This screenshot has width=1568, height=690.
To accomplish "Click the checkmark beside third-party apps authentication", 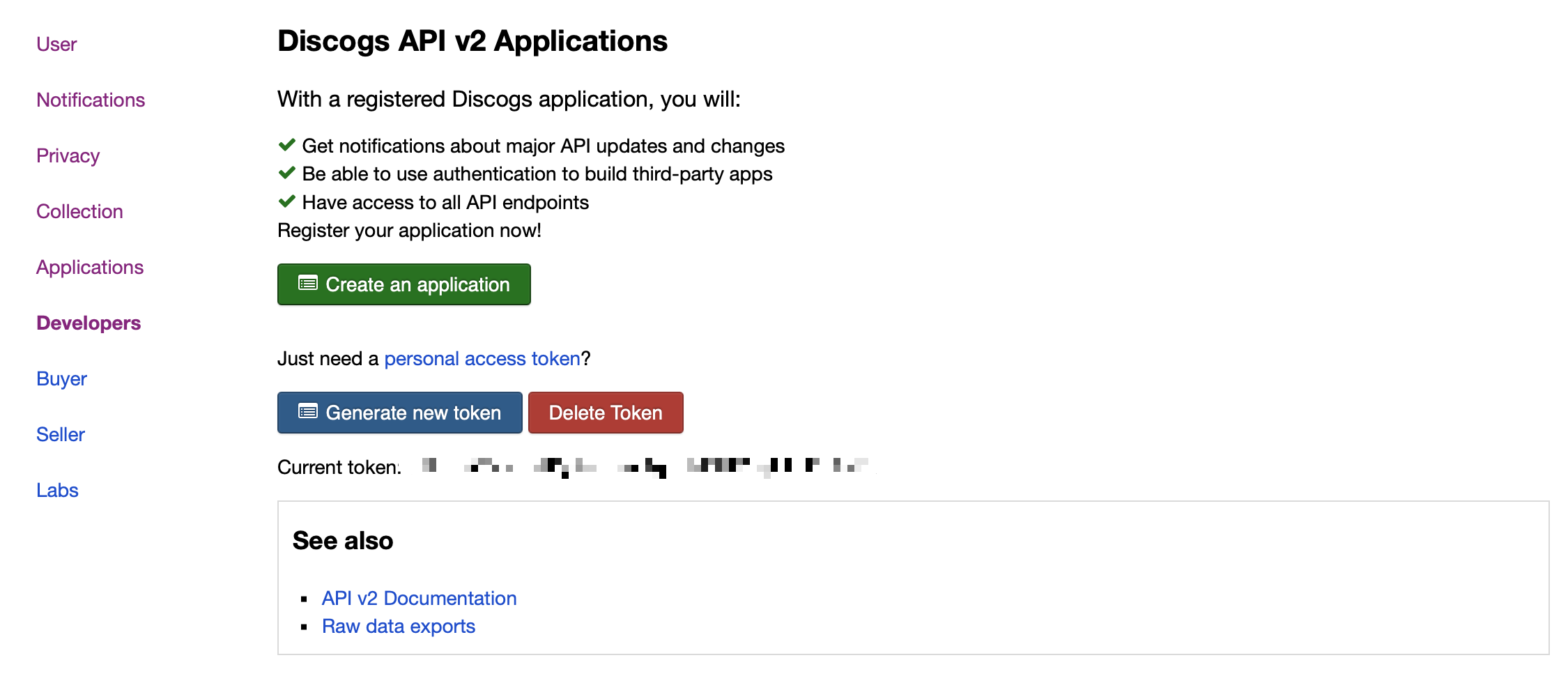I will pos(286,173).
